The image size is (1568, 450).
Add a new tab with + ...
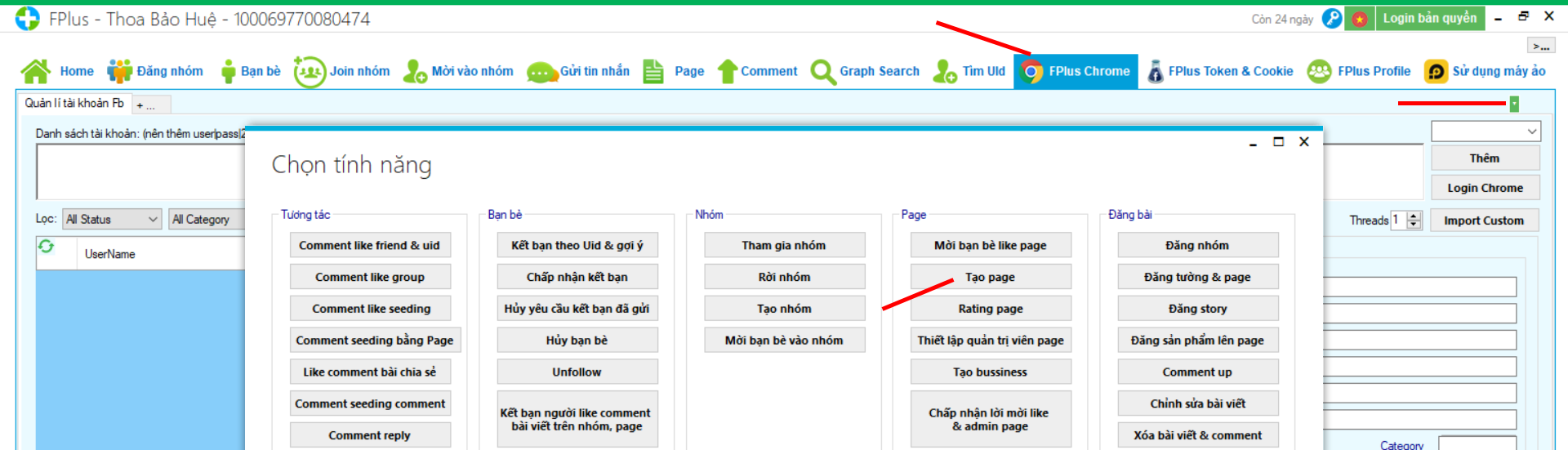(151, 105)
